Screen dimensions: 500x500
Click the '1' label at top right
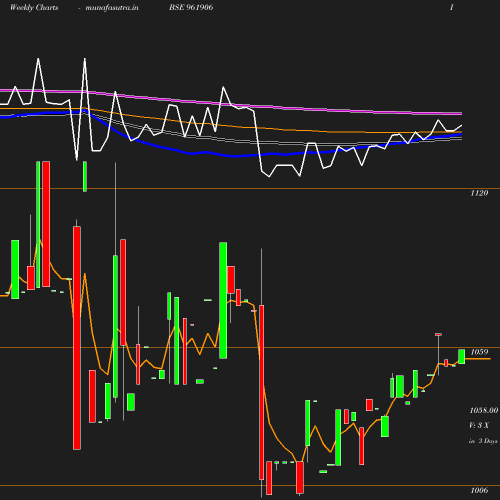pyautogui.click(x=452, y=7)
